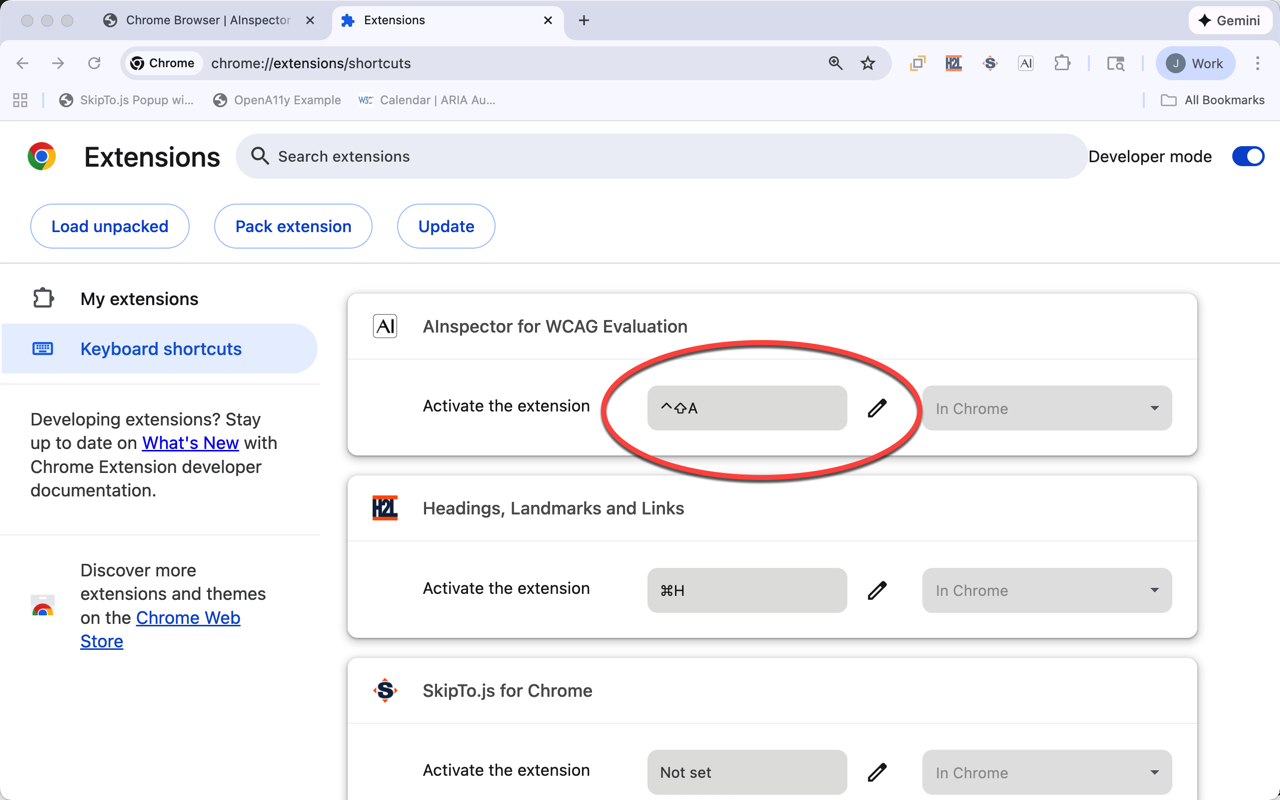Bookmark this page with the star icon
1280x800 pixels.
point(868,63)
